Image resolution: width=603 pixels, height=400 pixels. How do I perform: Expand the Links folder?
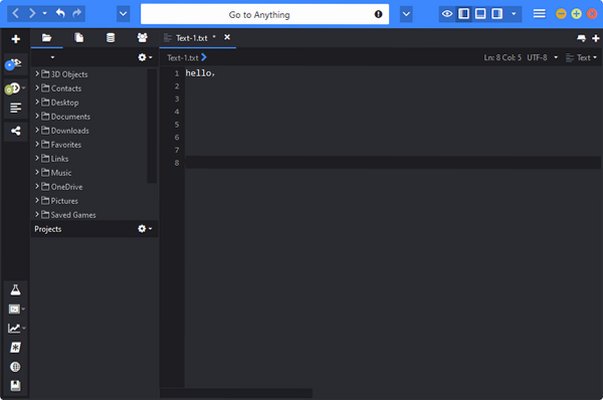coord(37,158)
